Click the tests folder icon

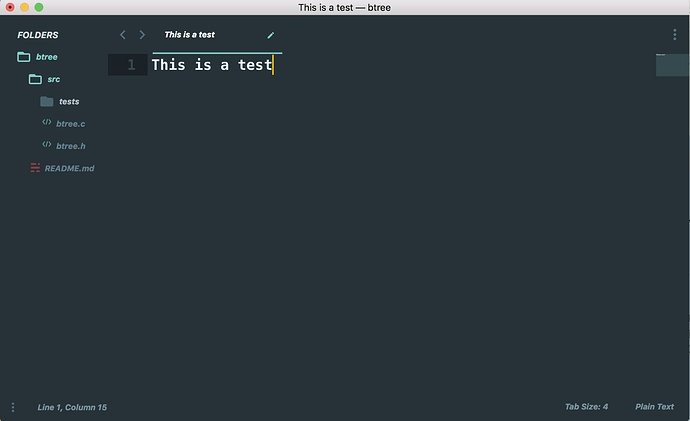pos(47,102)
